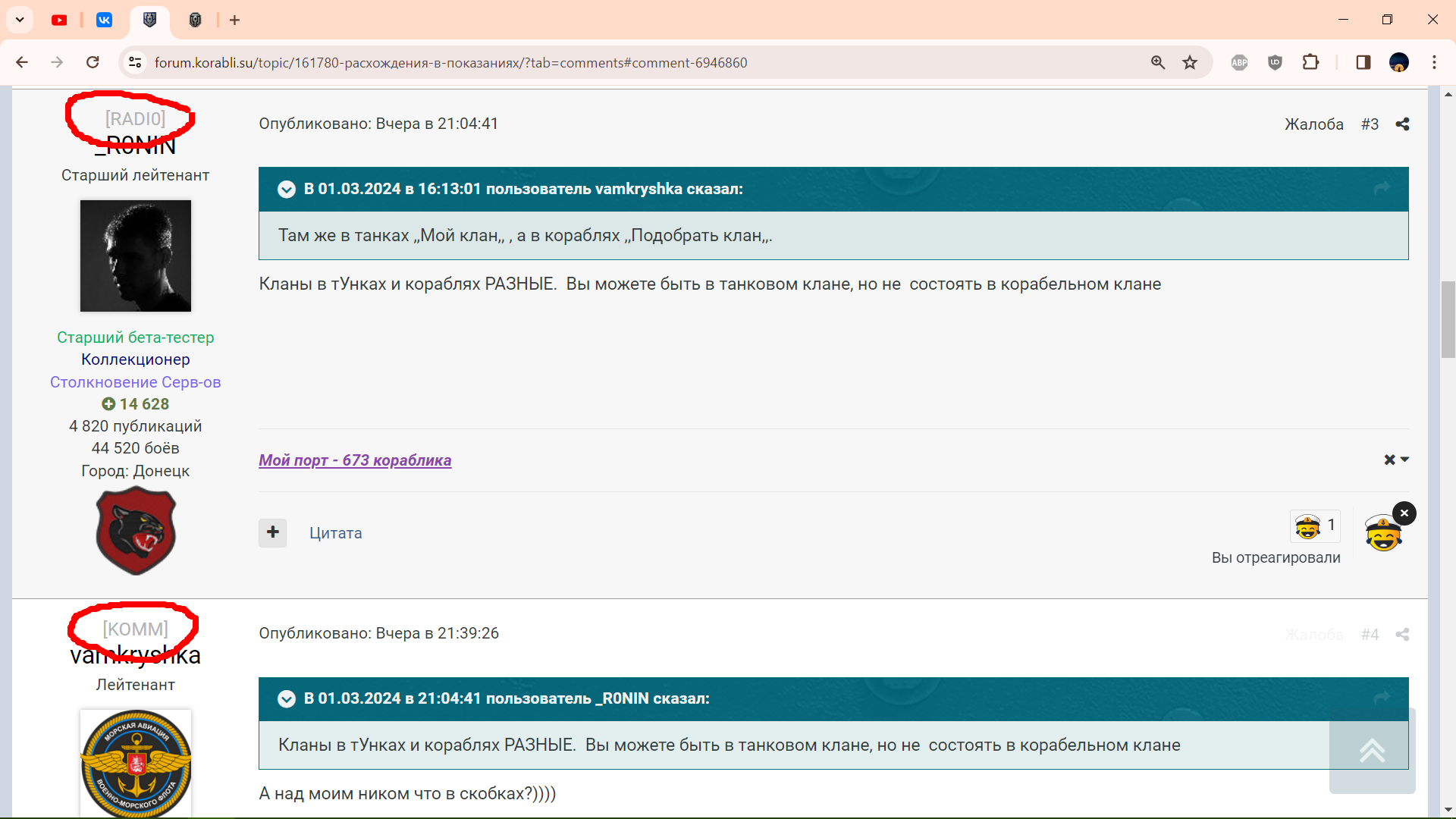
Task: Jump to top with the double-chevron button
Action: pos(1372,751)
